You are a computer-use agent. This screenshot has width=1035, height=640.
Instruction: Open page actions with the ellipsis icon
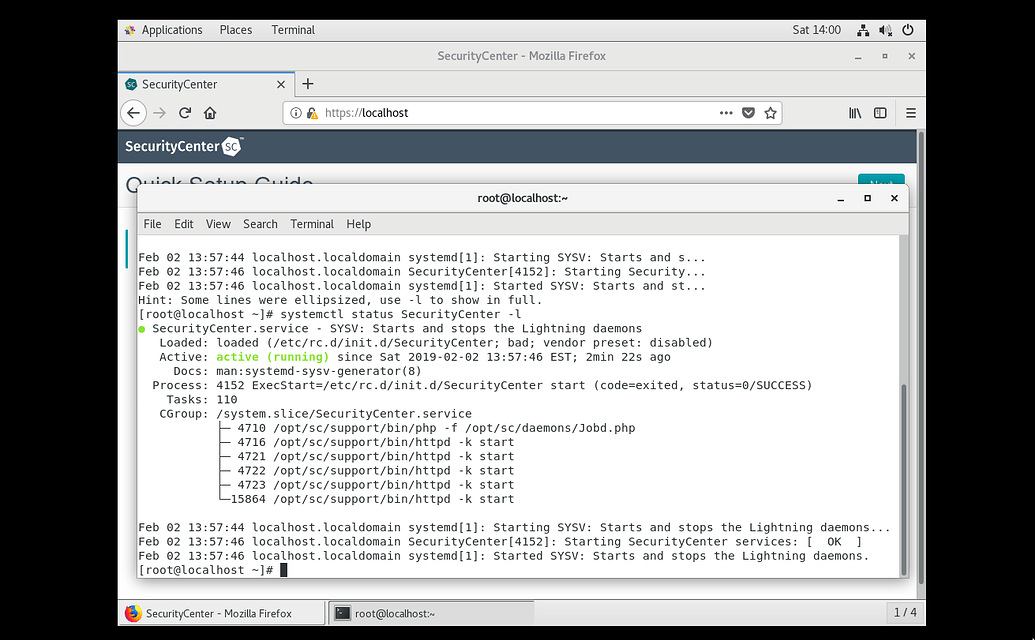point(726,112)
